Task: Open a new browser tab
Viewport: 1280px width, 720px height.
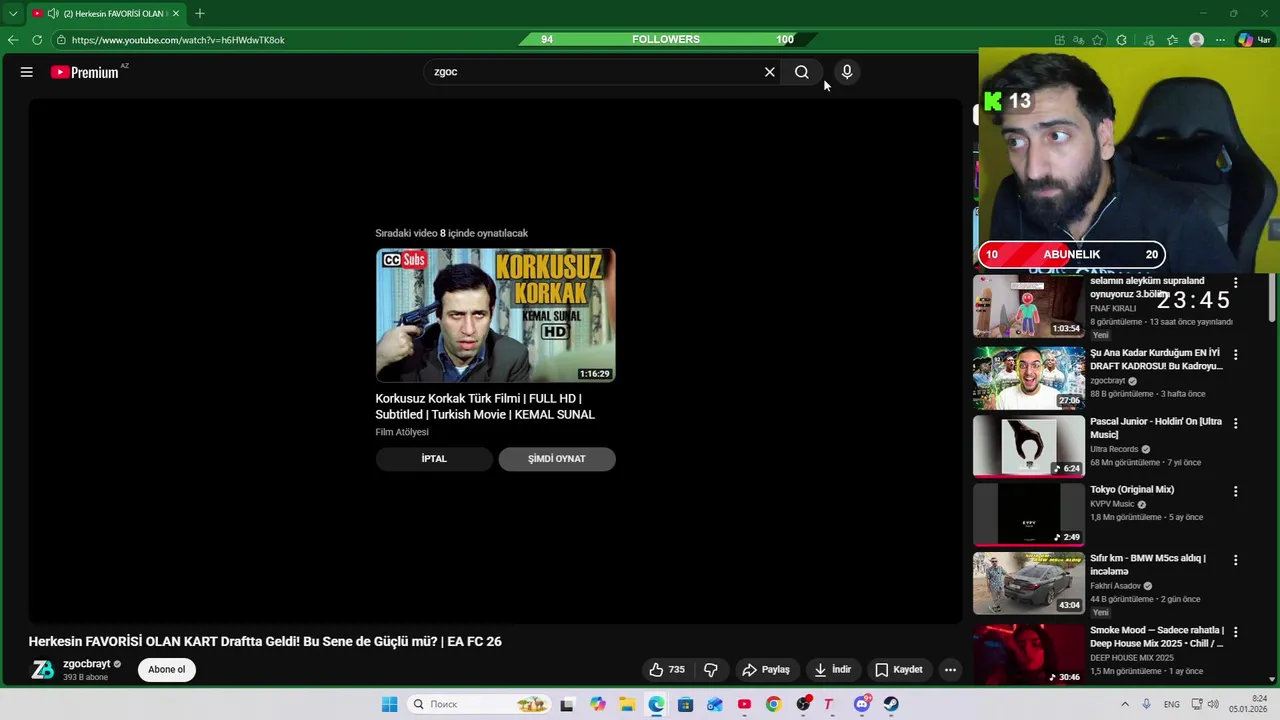Action: (200, 14)
